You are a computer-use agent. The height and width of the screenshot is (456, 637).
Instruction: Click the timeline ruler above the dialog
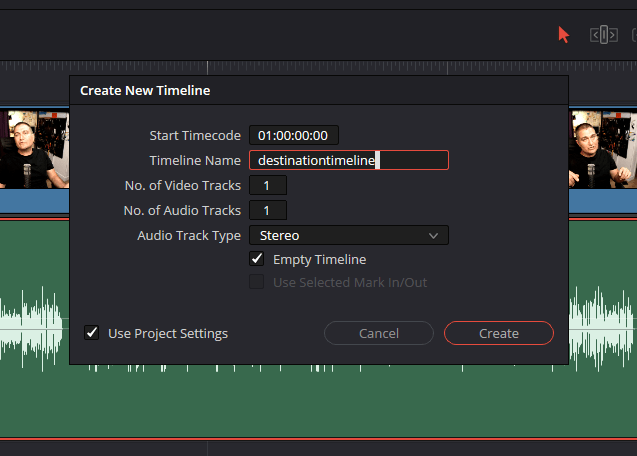pos(318,68)
